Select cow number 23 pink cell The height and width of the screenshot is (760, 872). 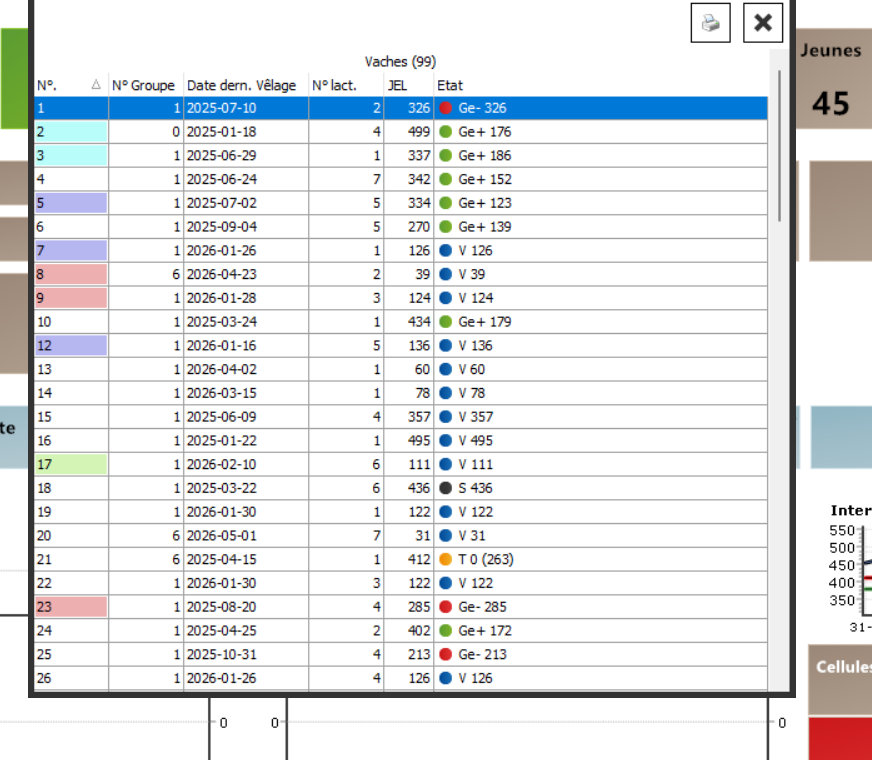click(71, 607)
